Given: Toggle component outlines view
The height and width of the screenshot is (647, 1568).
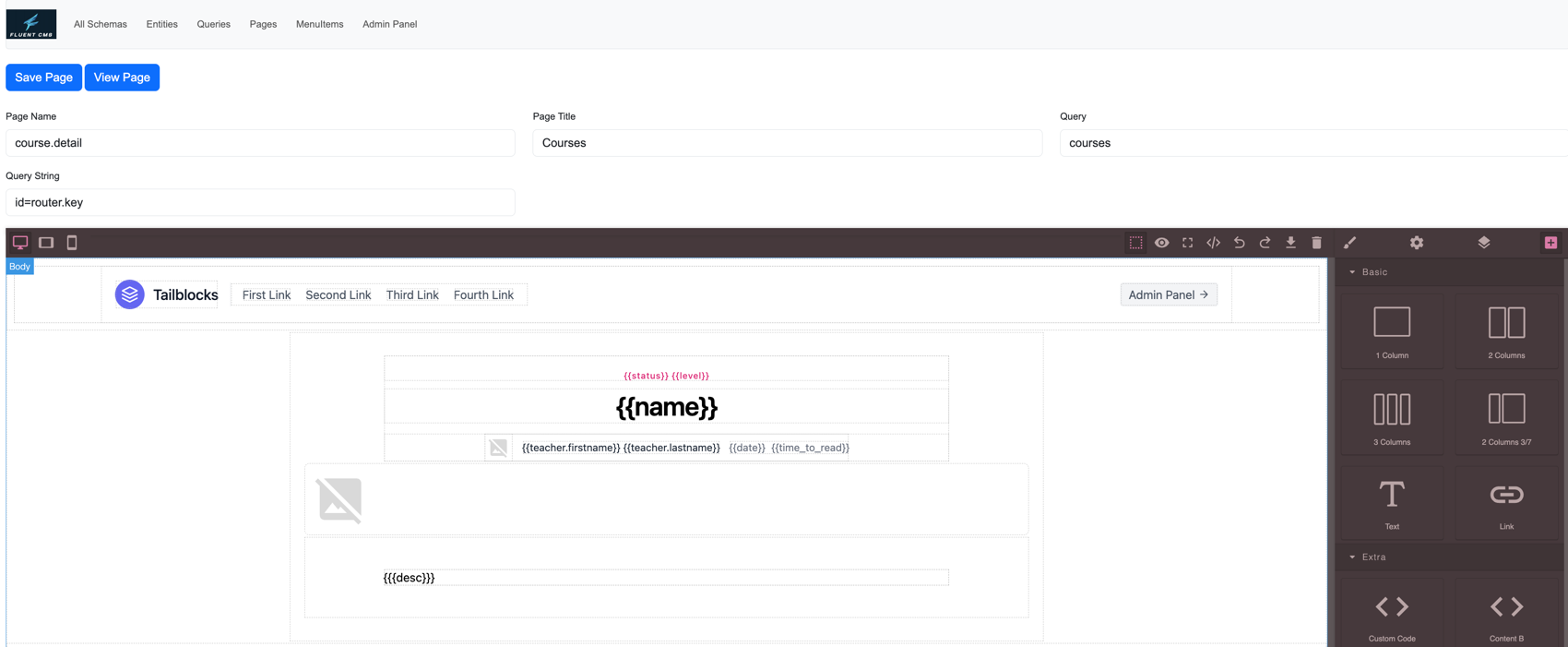Looking at the screenshot, I should click(1136, 243).
